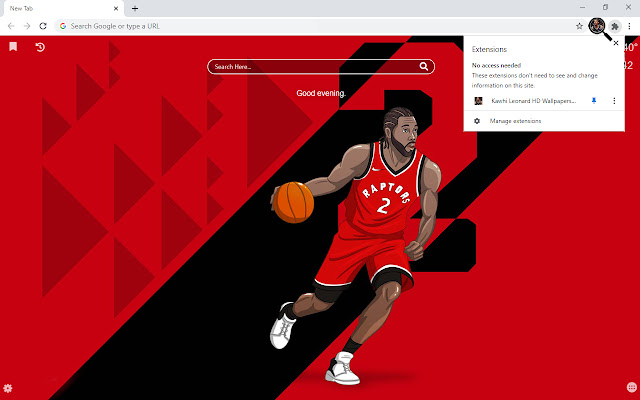Open apps grid icon on the new tab page

click(x=631, y=387)
